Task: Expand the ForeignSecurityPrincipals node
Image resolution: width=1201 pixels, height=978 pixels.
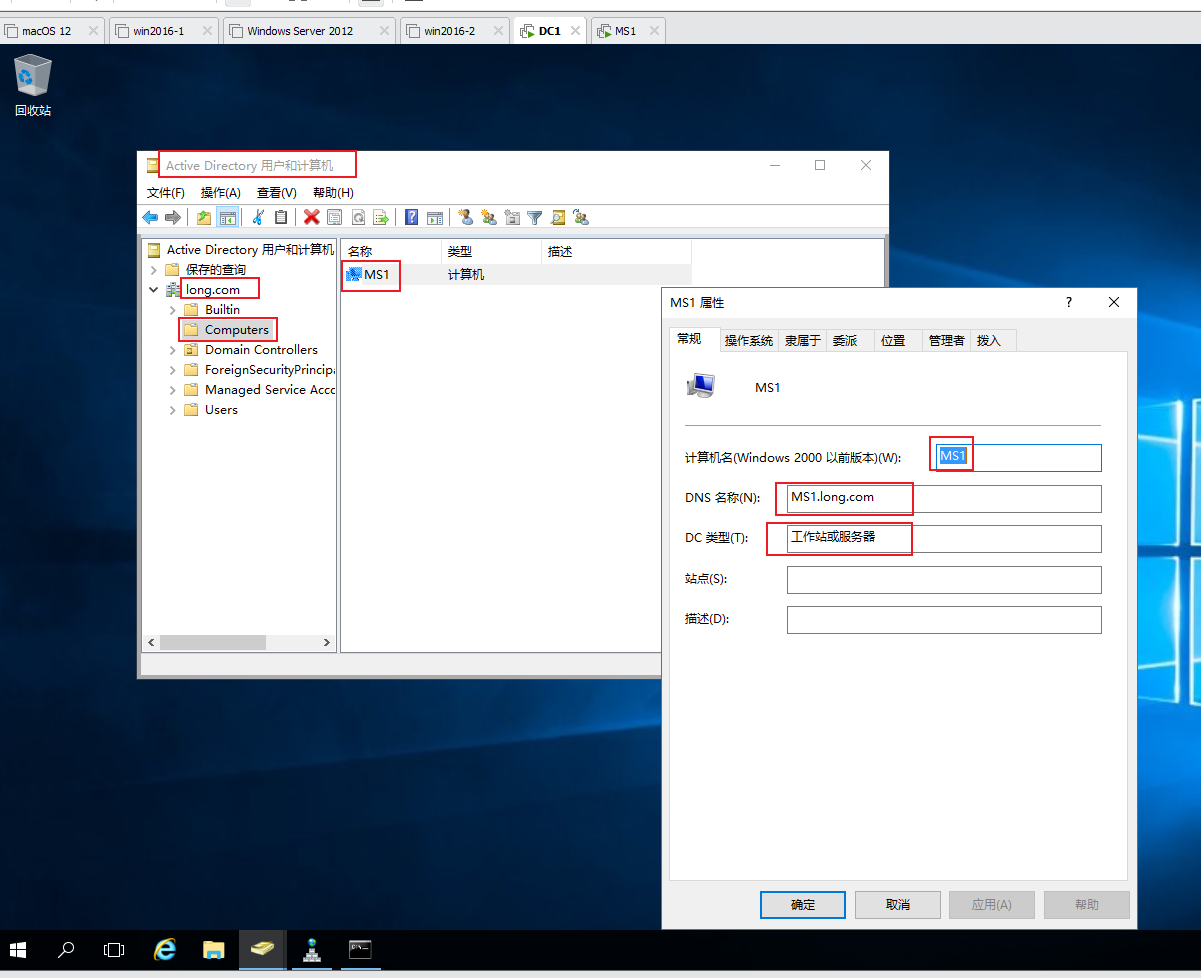Action: [172, 370]
